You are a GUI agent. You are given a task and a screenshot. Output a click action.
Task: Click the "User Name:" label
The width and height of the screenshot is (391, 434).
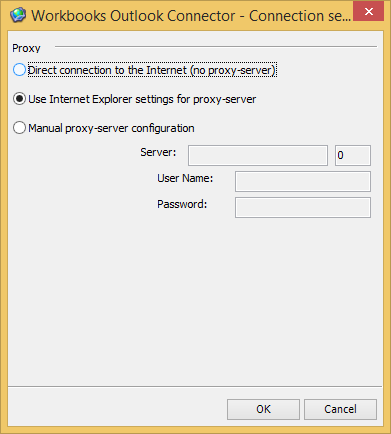185,178
